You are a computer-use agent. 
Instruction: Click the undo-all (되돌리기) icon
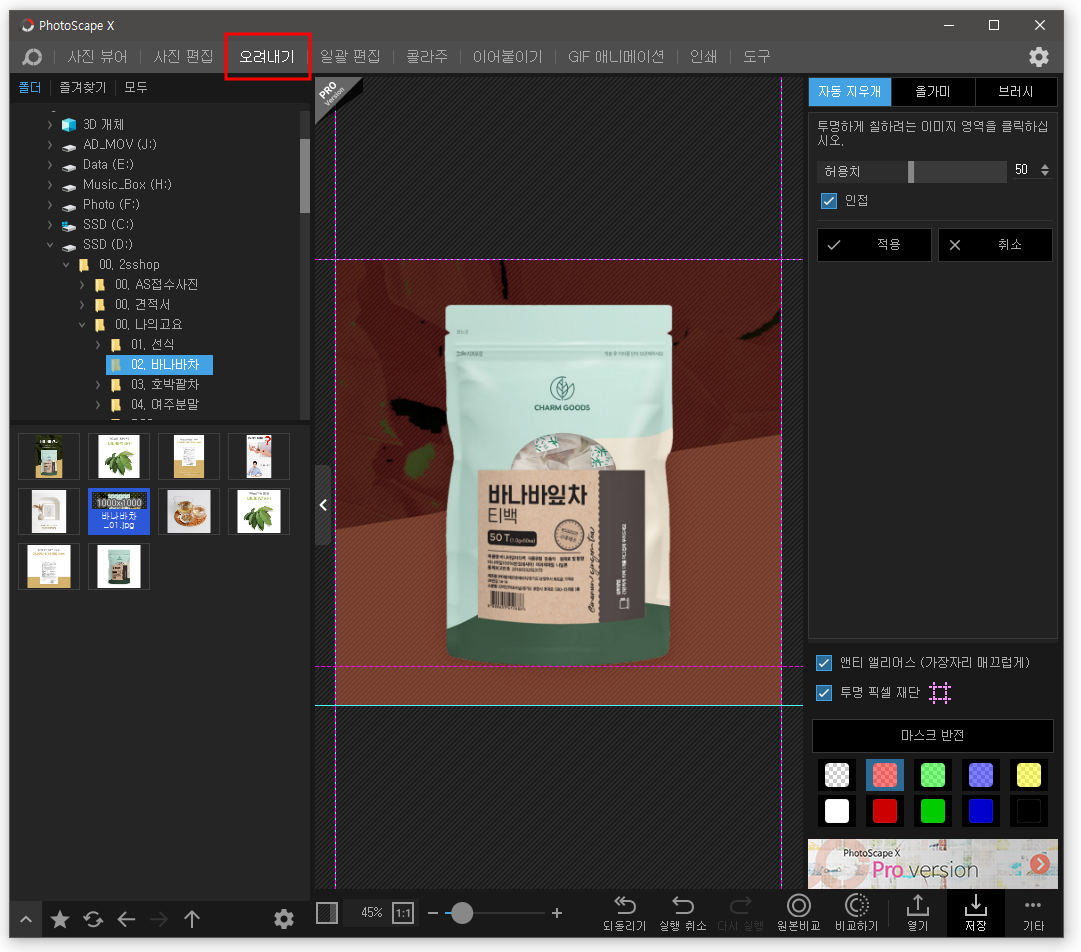tap(625, 905)
